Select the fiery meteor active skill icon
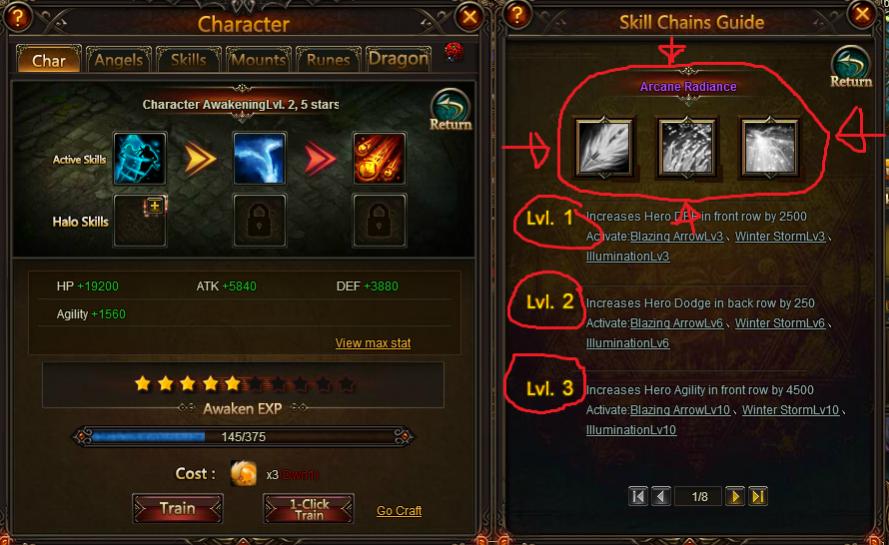 point(379,159)
